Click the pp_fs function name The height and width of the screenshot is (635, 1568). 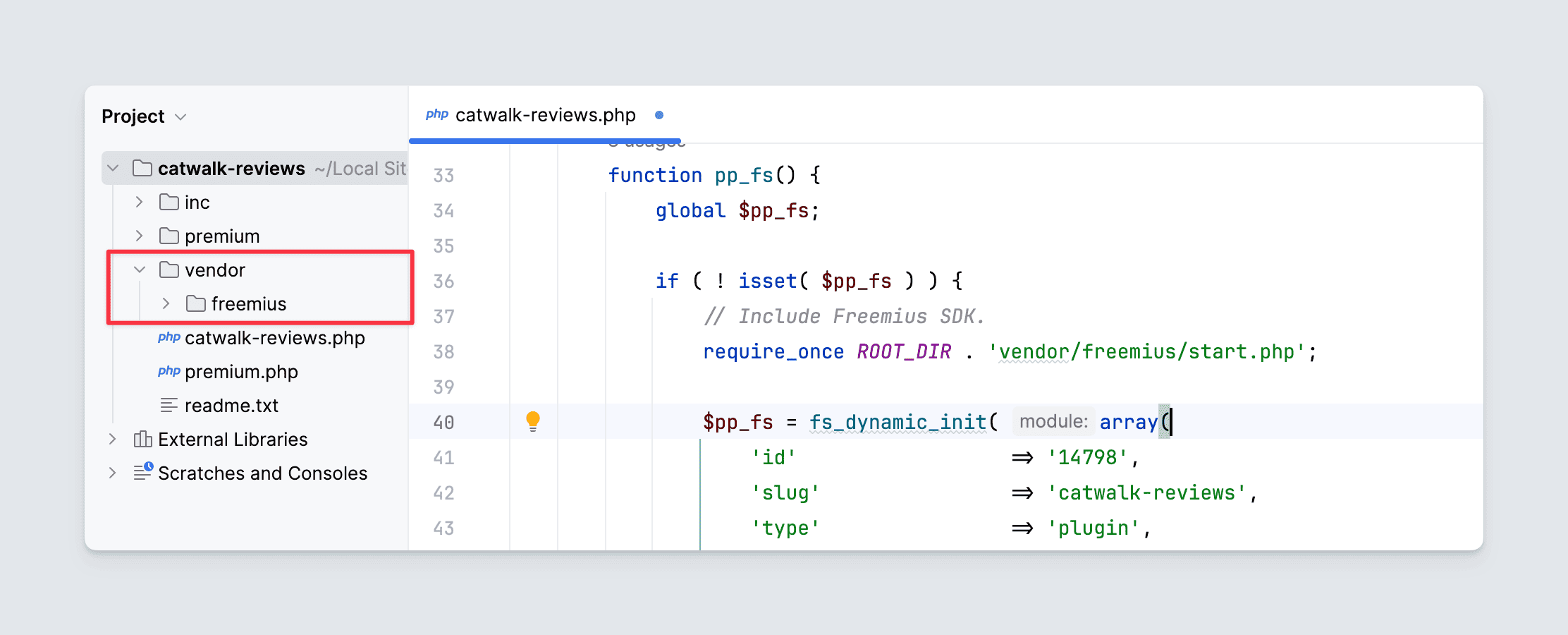(x=744, y=175)
